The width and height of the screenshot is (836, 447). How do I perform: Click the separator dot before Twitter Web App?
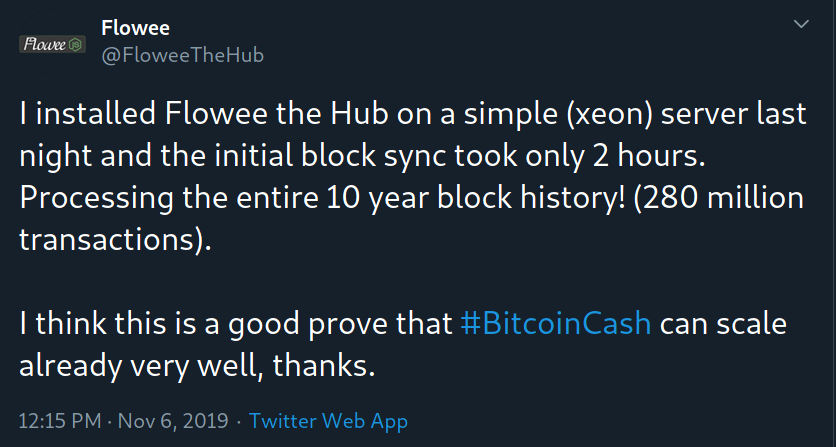pyautogui.click(x=238, y=421)
